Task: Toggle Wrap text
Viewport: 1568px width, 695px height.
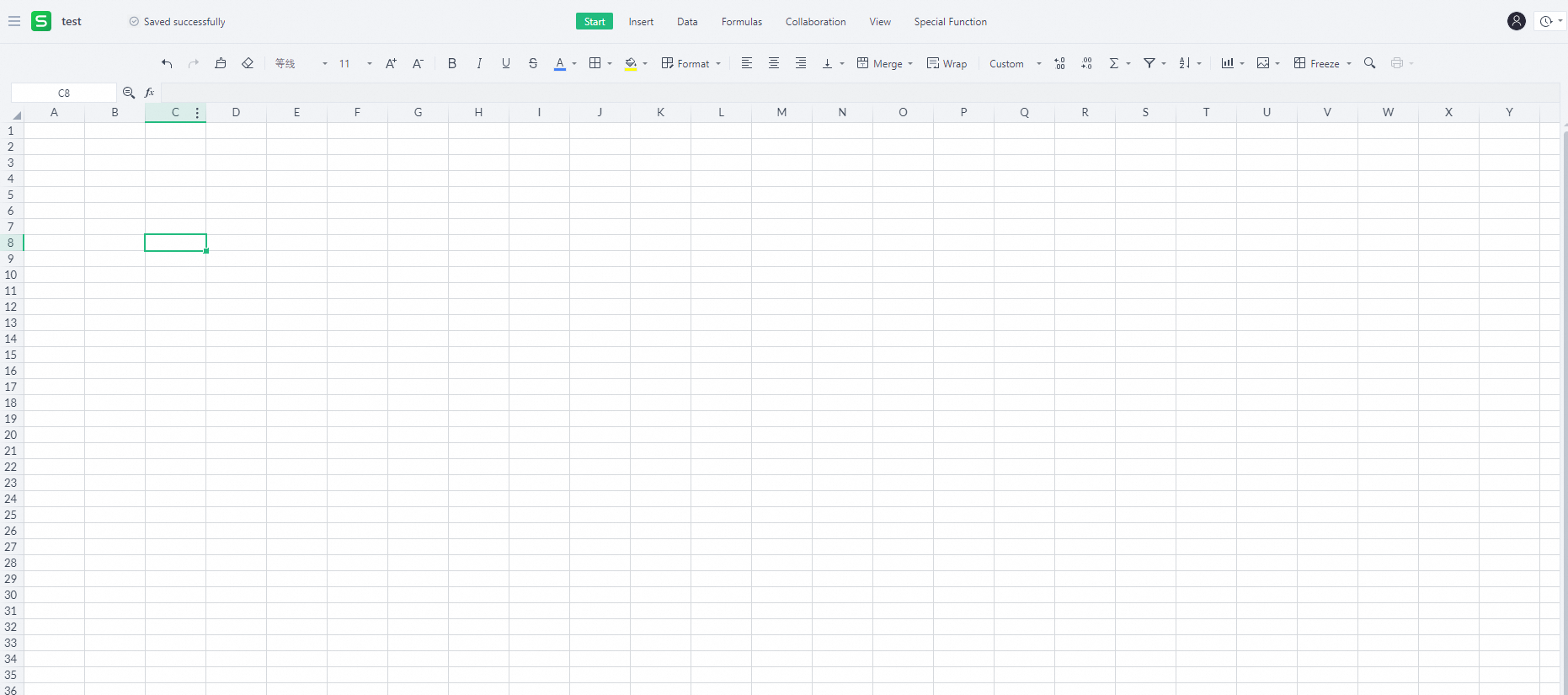Action: (947, 63)
